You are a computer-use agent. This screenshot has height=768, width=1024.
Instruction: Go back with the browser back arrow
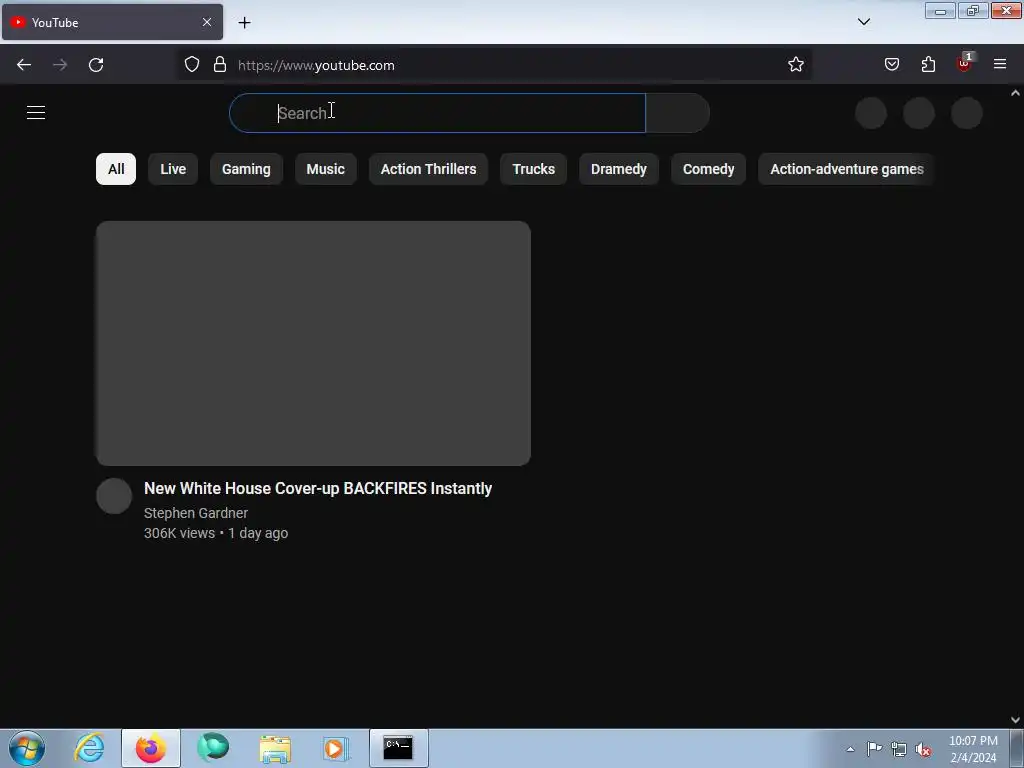pyautogui.click(x=24, y=65)
